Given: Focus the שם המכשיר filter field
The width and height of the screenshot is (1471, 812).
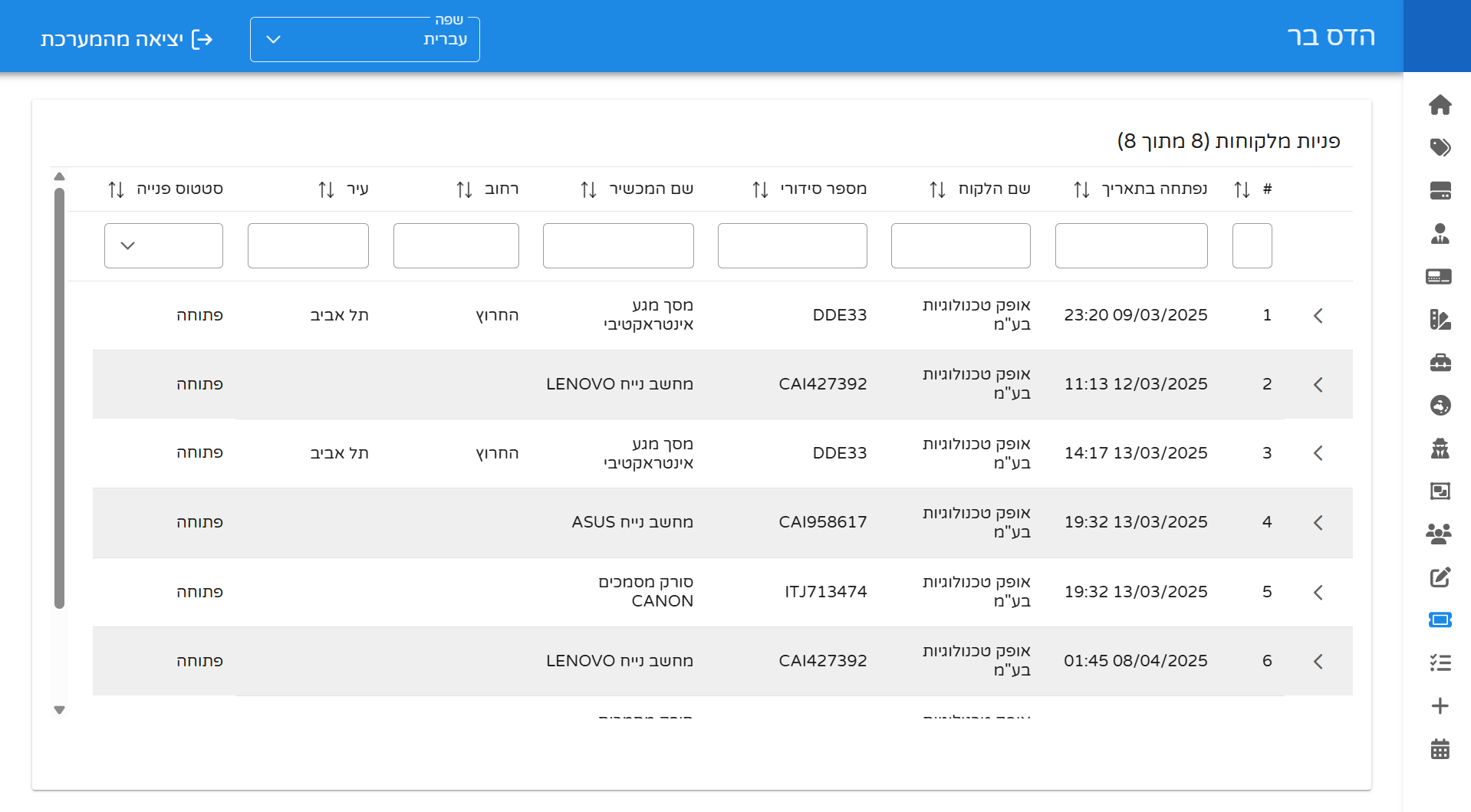Looking at the screenshot, I should 618,245.
